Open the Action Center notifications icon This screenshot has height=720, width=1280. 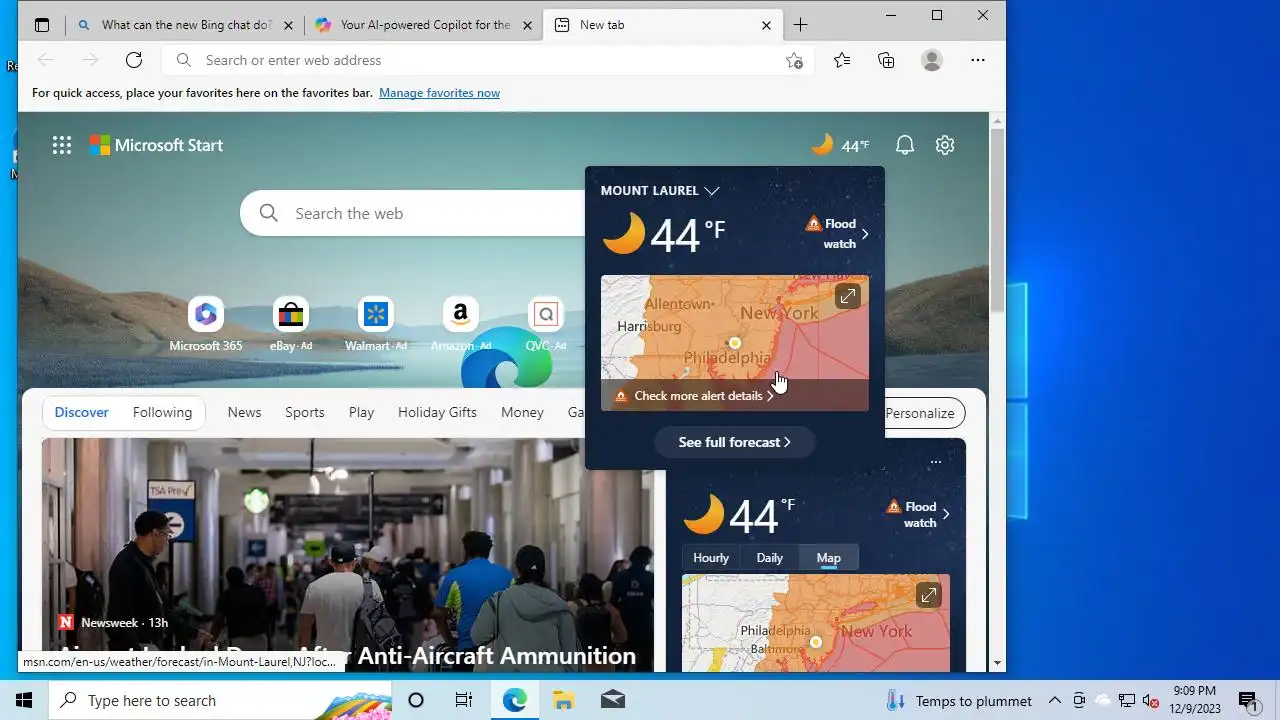coord(1247,700)
